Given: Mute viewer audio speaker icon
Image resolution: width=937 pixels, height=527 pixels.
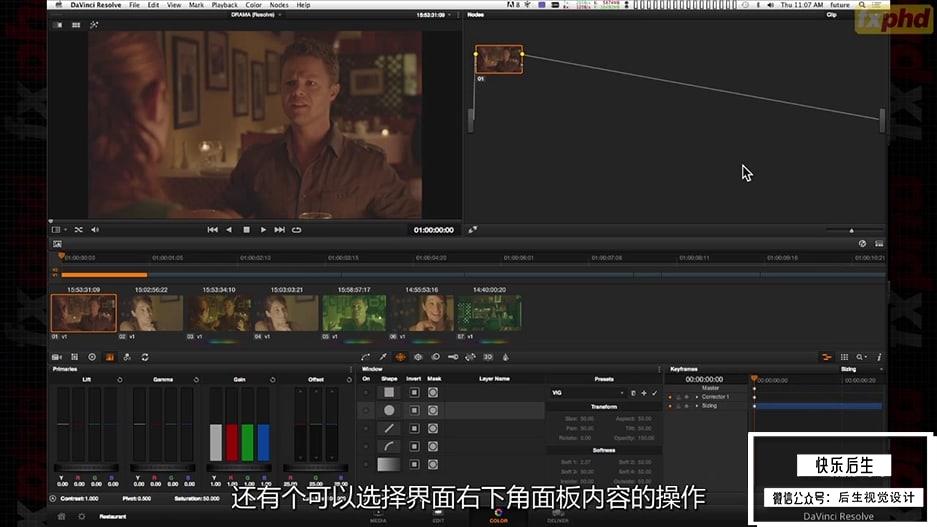Looking at the screenshot, I should click(95, 229).
